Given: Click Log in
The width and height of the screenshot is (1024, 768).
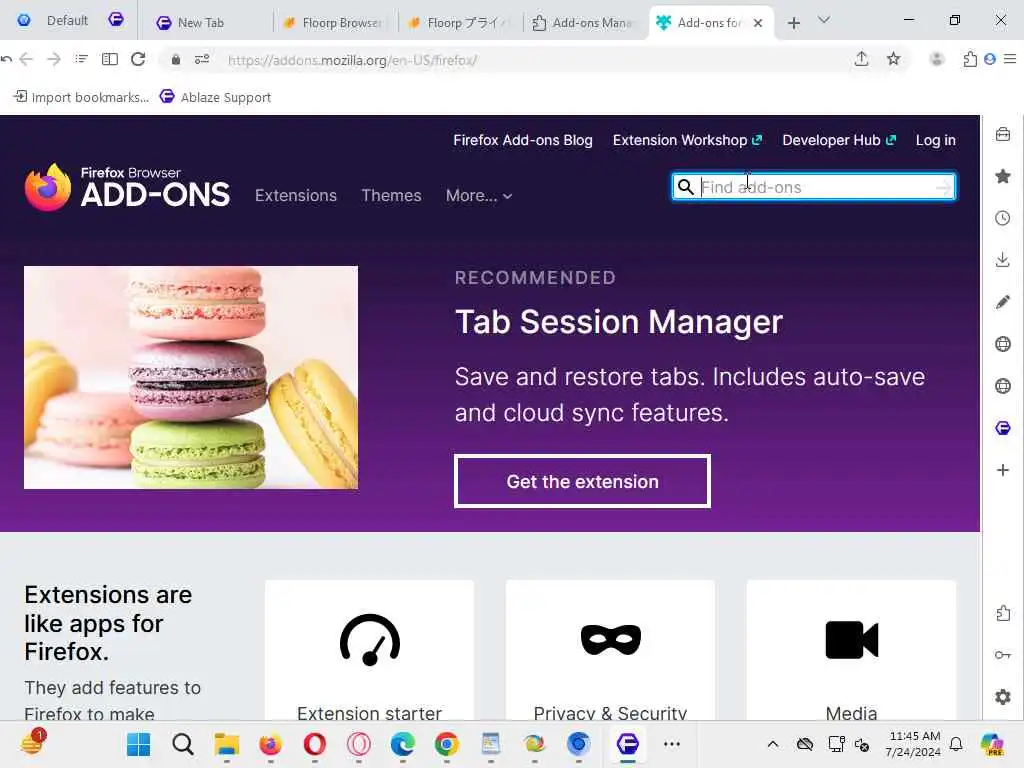Looking at the screenshot, I should (x=935, y=140).
